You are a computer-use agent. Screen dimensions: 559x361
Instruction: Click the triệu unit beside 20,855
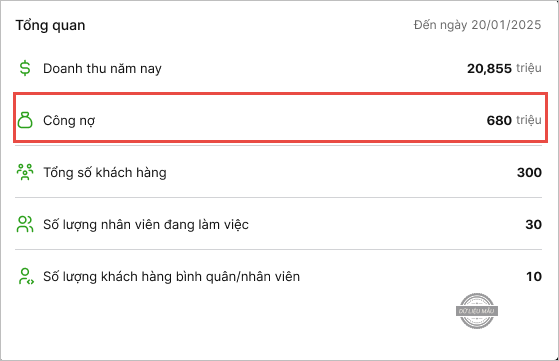point(529,68)
